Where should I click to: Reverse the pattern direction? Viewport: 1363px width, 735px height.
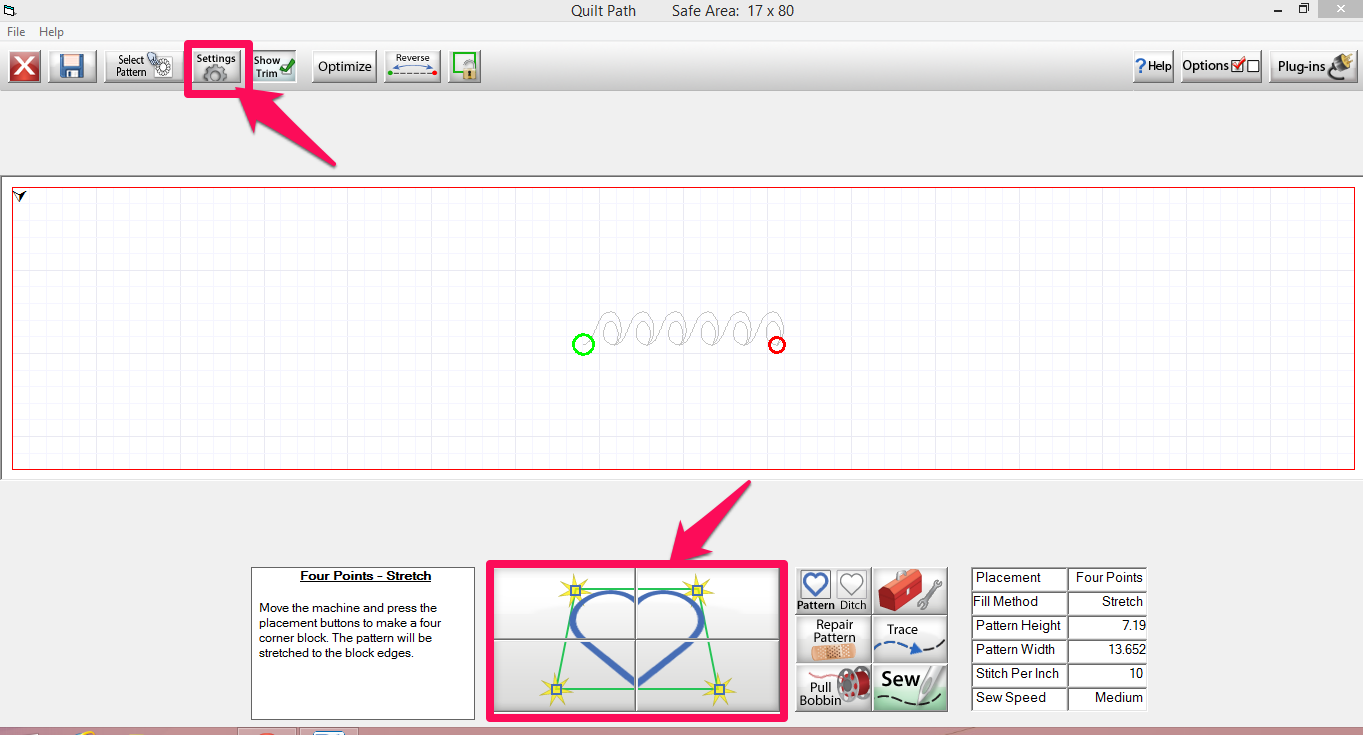click(x=413, y=67)
